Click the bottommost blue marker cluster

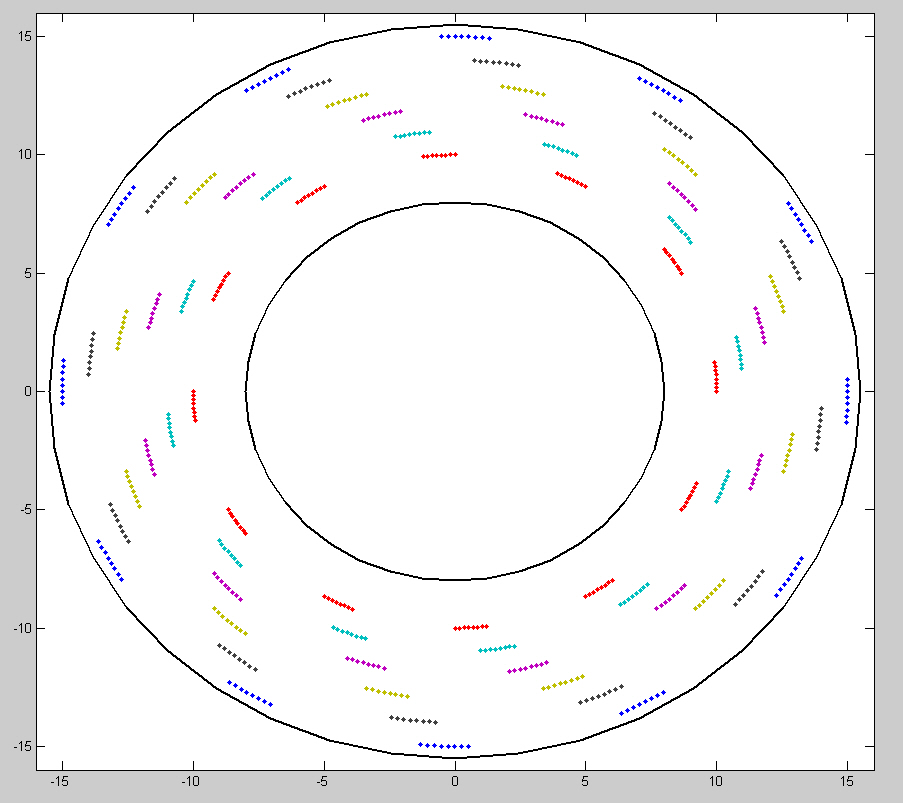[444, 745]
